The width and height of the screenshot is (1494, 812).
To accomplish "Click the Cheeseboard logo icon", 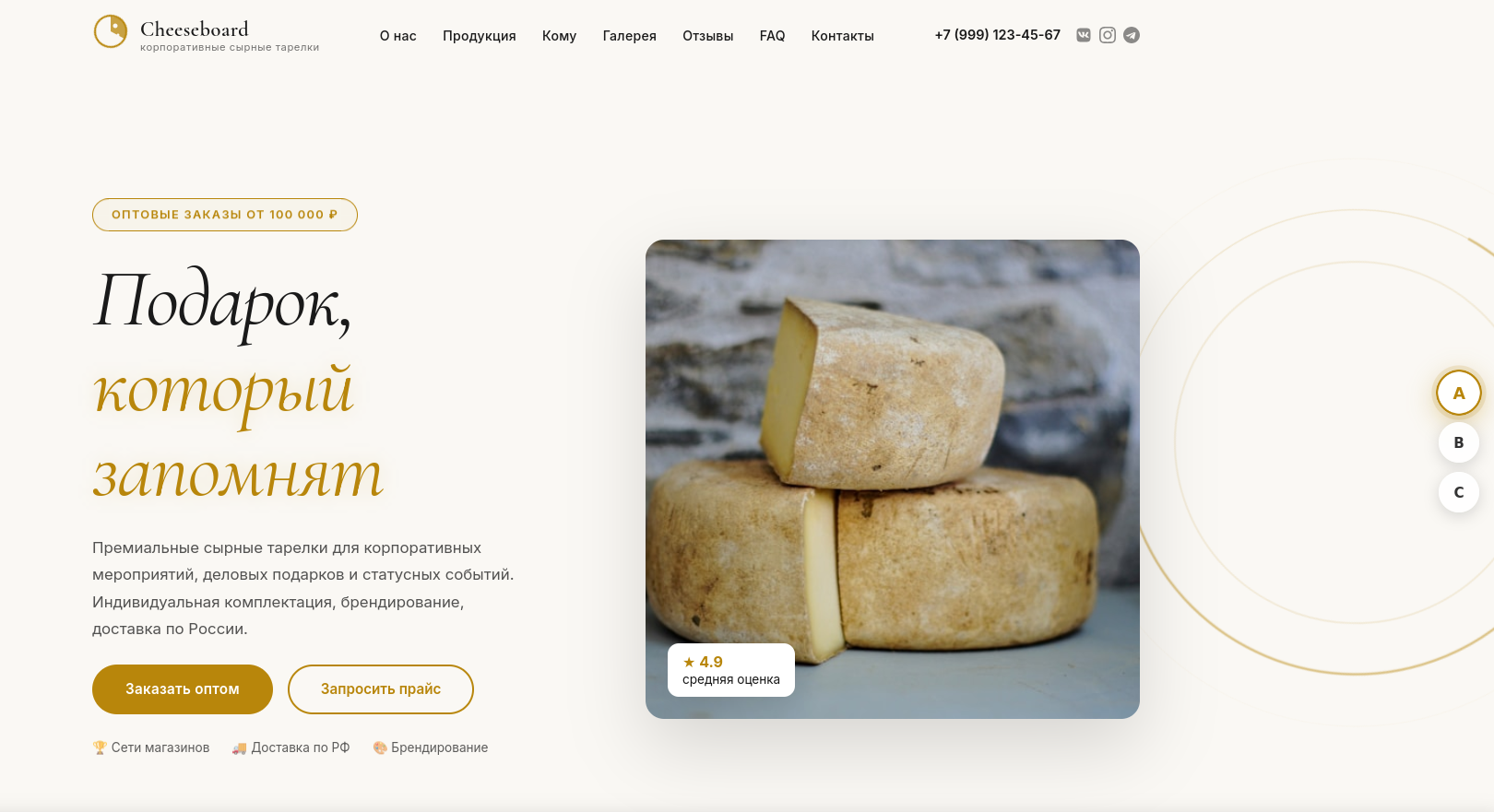I will 111,31.
